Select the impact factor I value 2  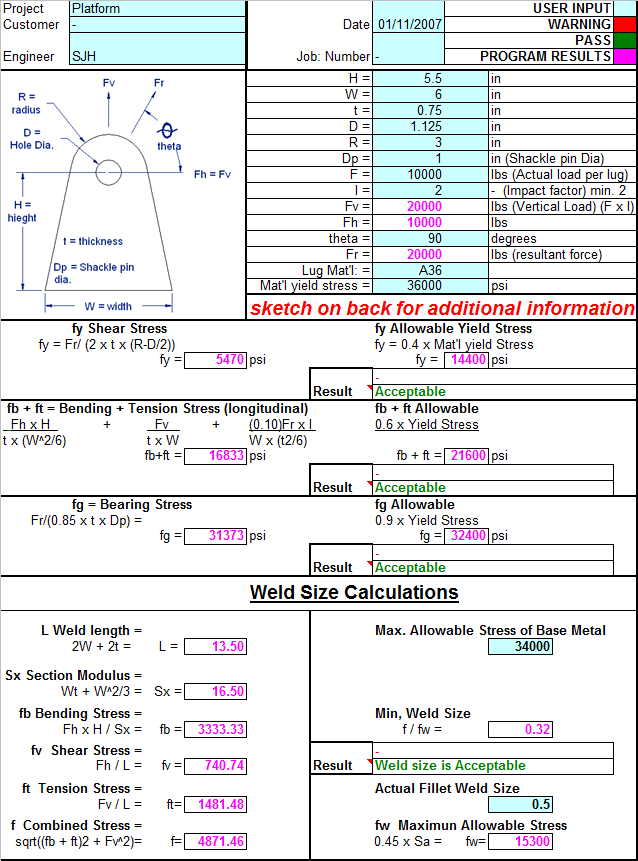click(430, 190)
